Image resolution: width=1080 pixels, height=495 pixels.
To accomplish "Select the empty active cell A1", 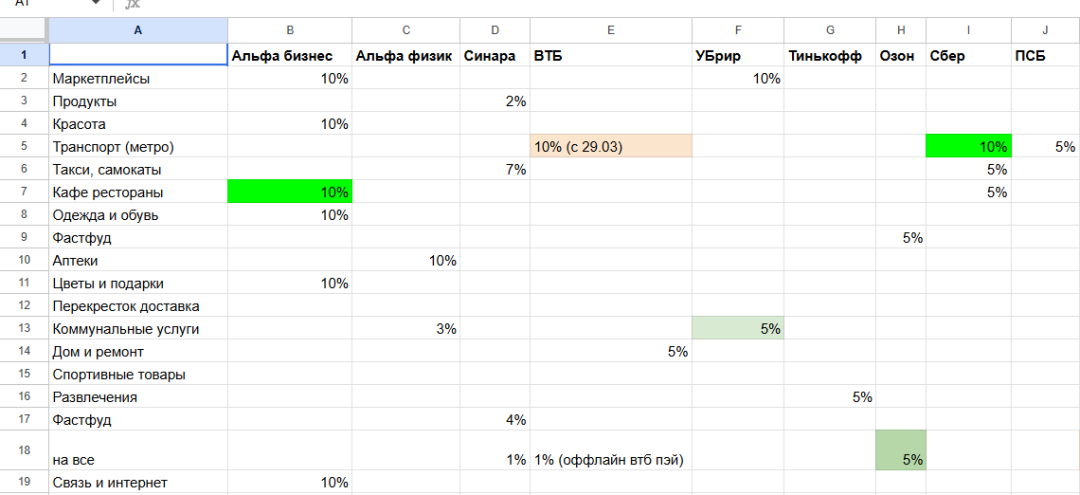I will (x=138, y=56).
